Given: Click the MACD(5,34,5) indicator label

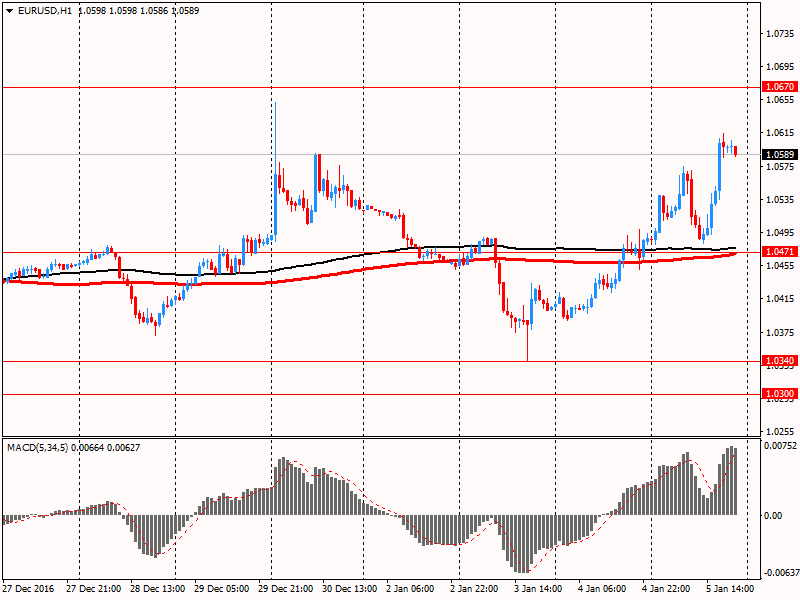Looking at the screenshot, I should tap(38, 447).
